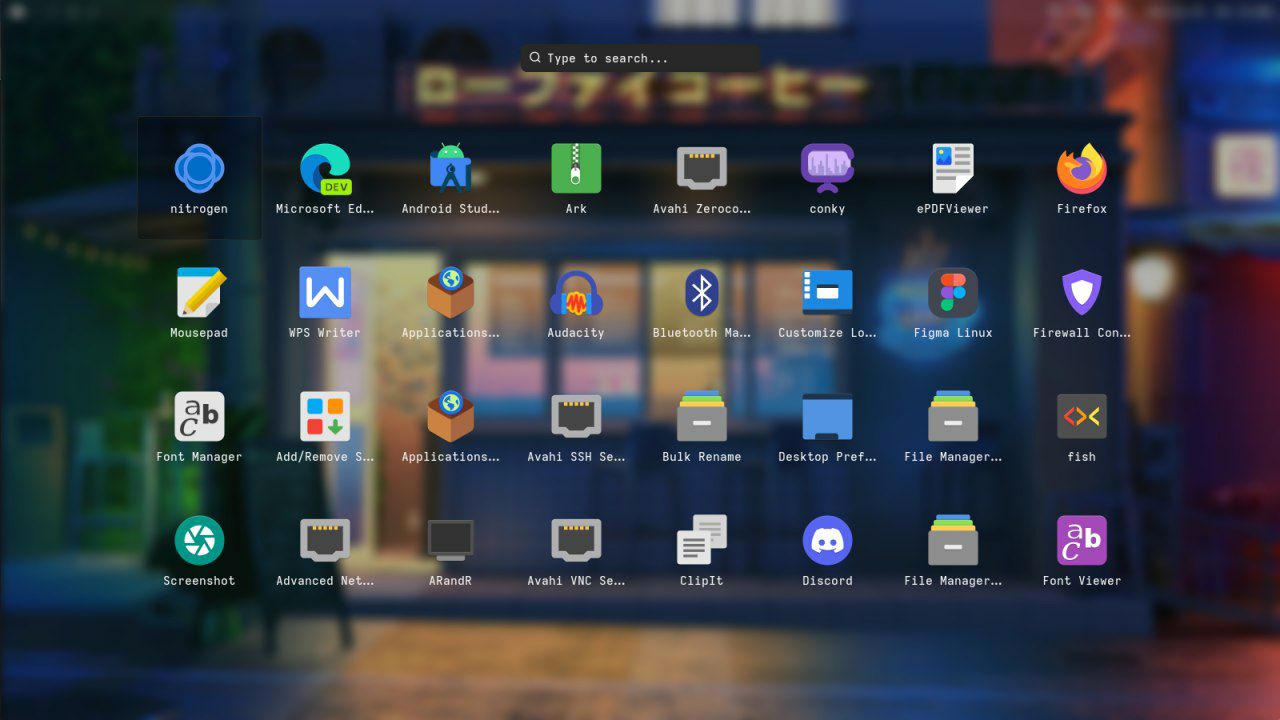This screenshot has height=720, width=1280.
Task: Launch Firefox browser
Action: click(1082, 178)
